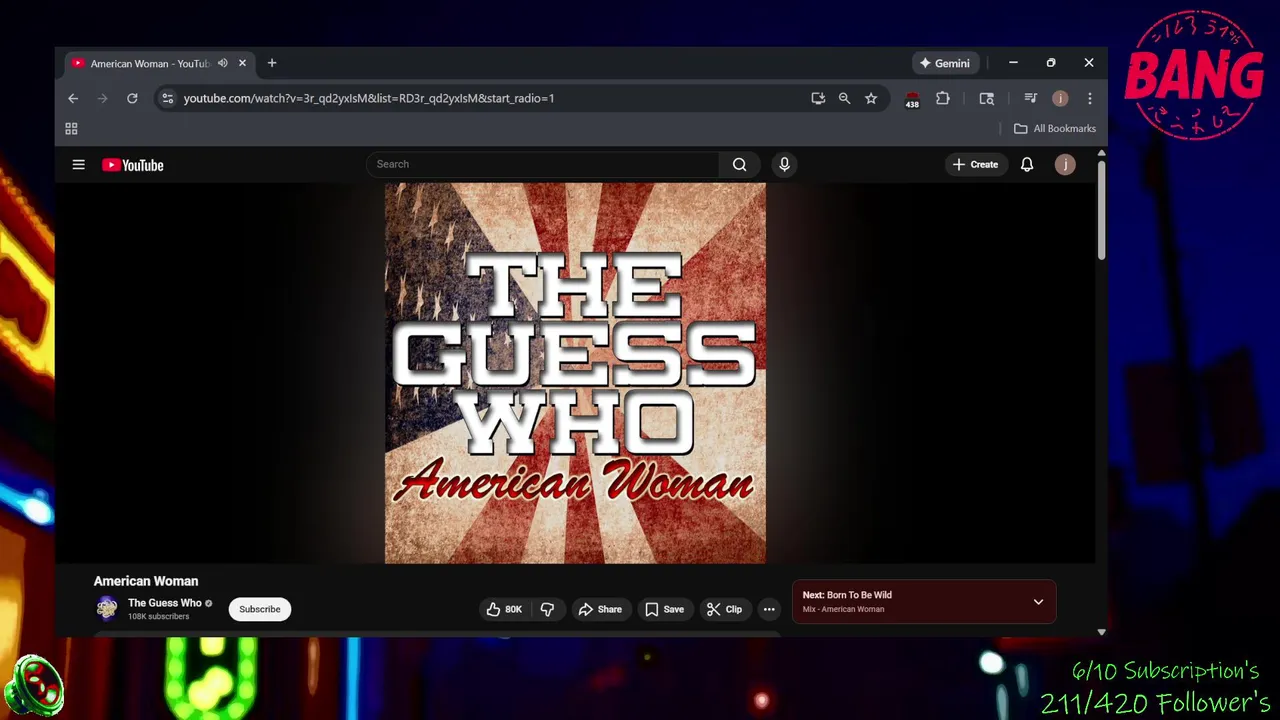The height and width of the screenshot is (720, 1280).
Task: Click the Google Lens search icon in toolbar
Action: pyautogui.click(x=987, y=98)
